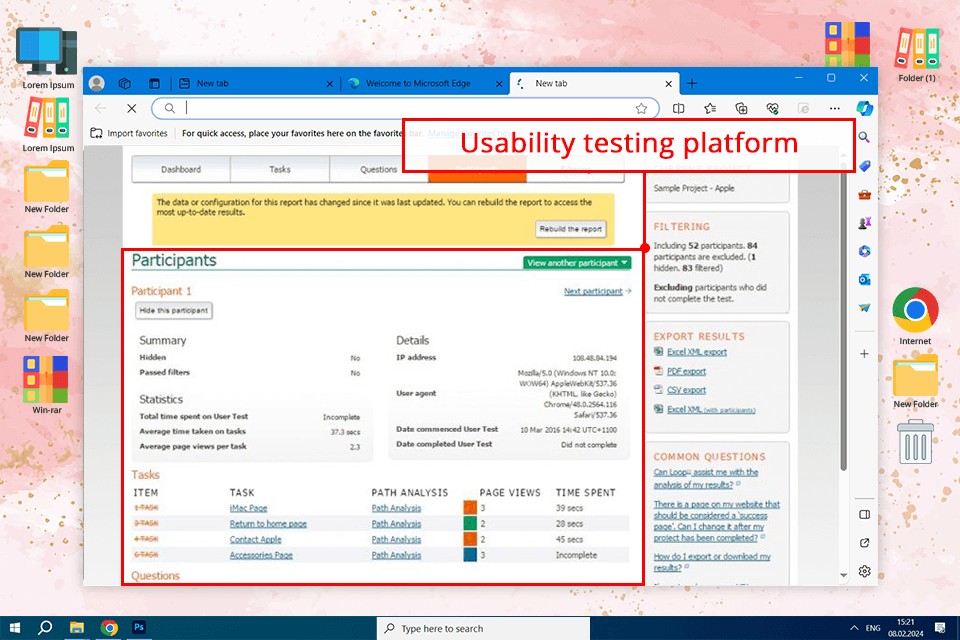This screenshot has height=640, width=960.
Task: Open the Internet Chrome desktop icon
Action: pos(915,317)
